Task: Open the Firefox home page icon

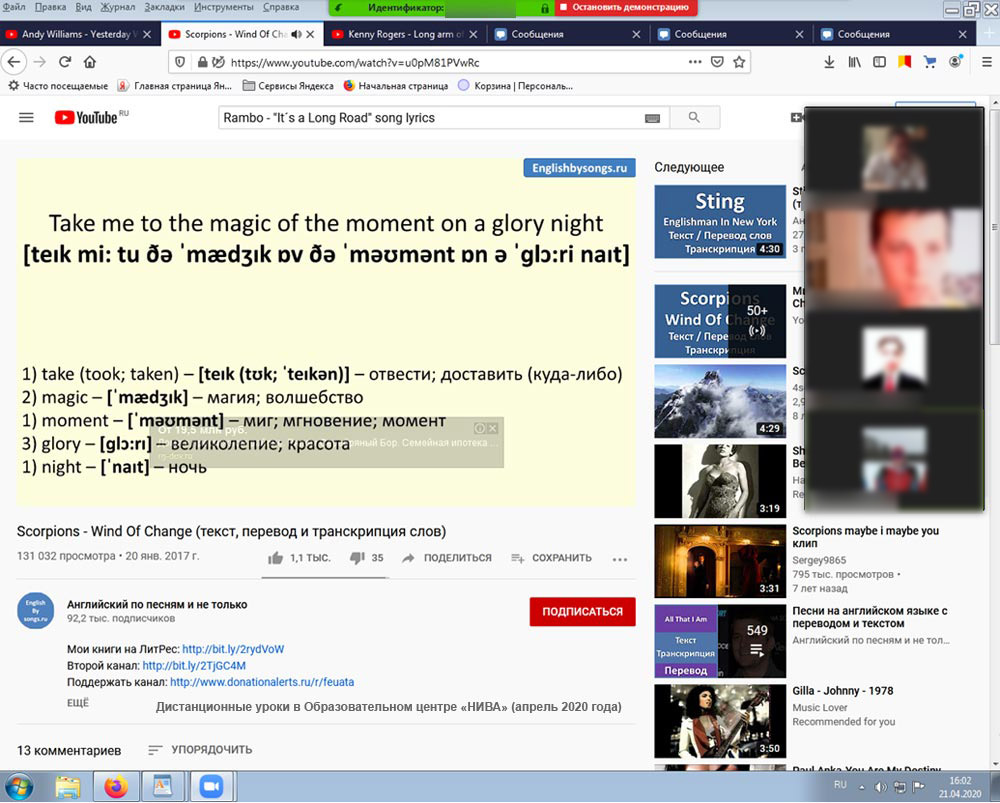Action: [x=90, y=62]
